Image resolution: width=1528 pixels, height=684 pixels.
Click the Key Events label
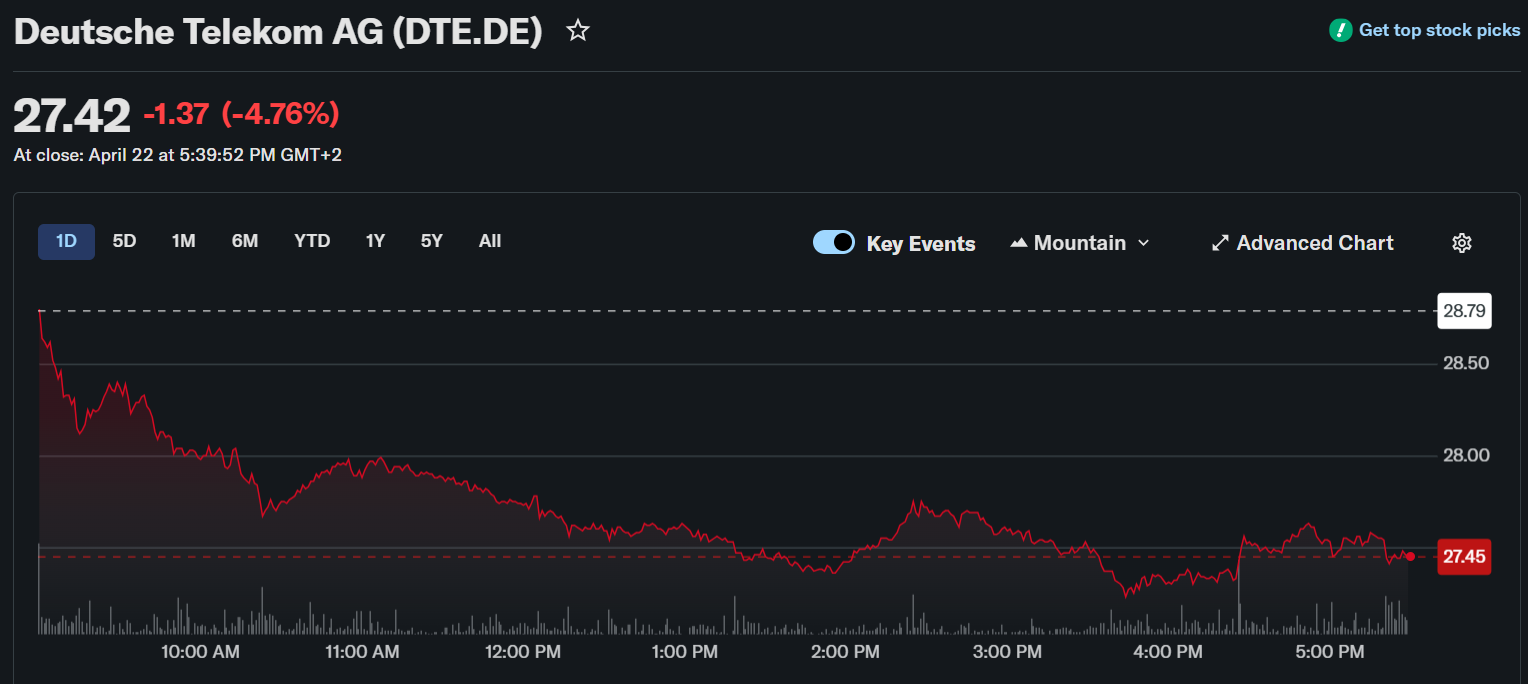tap(921, 243)
